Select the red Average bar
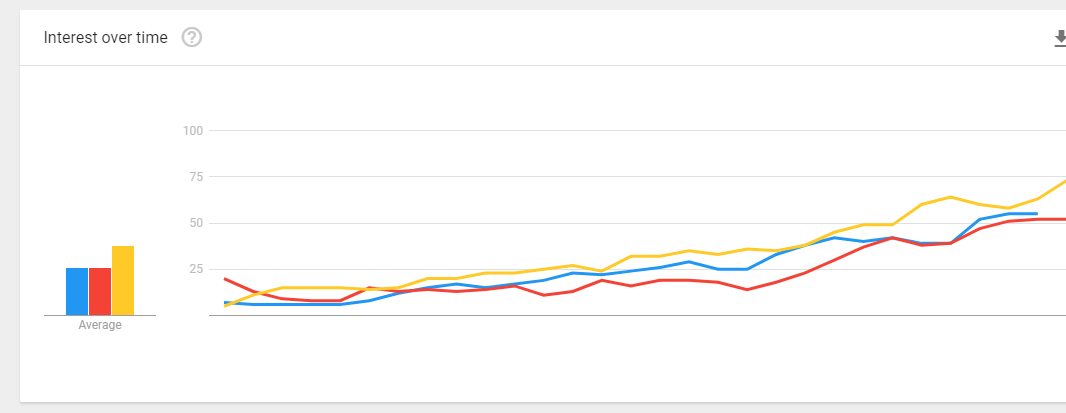 pos(100,292)
